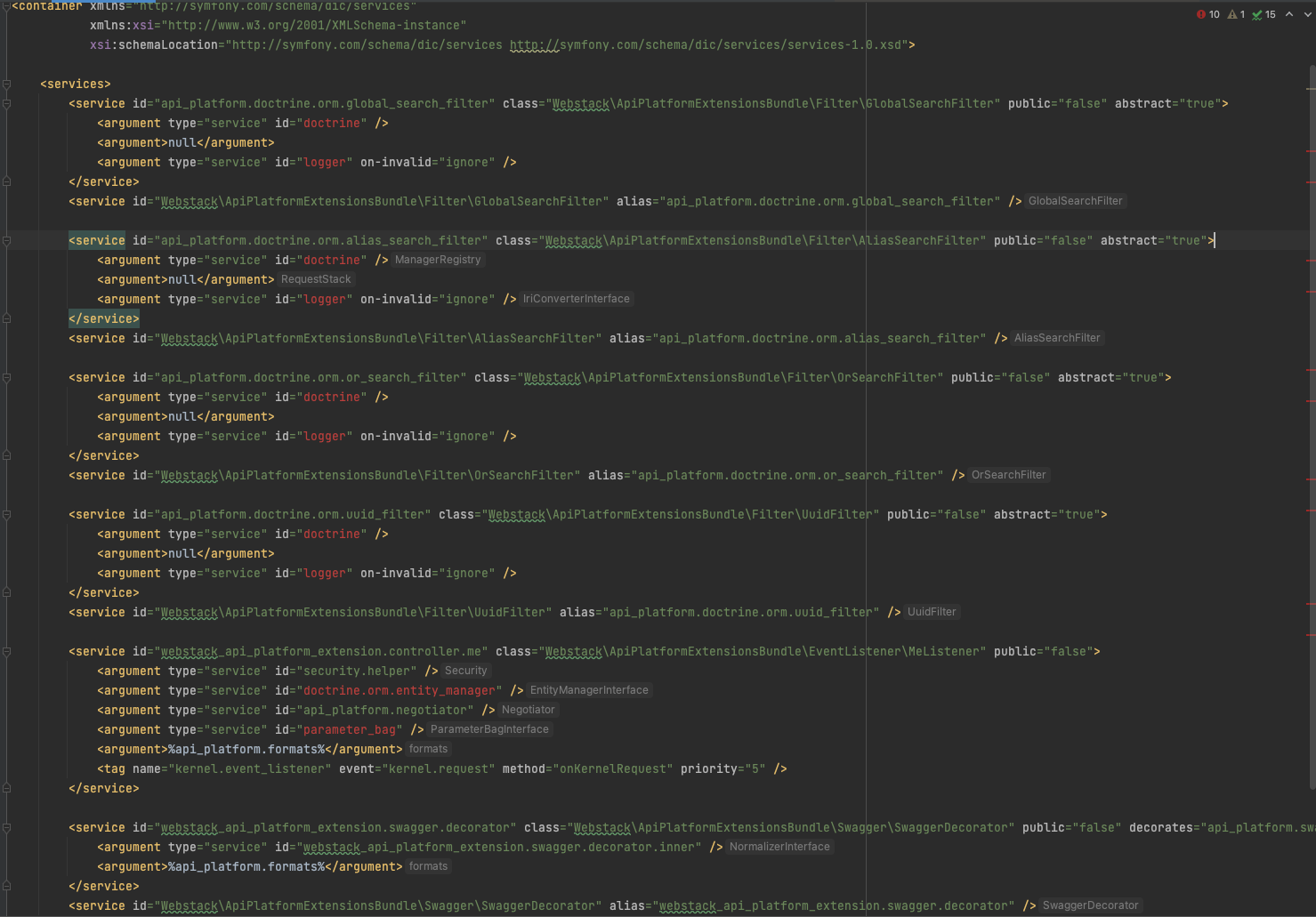Fold the or_search_filter service block

pos(6,378)
